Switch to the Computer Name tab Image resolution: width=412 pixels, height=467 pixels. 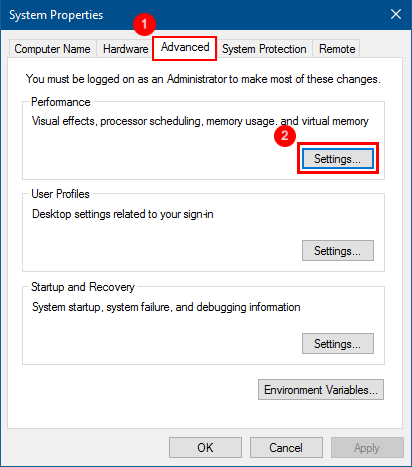(x=52, y=49)
